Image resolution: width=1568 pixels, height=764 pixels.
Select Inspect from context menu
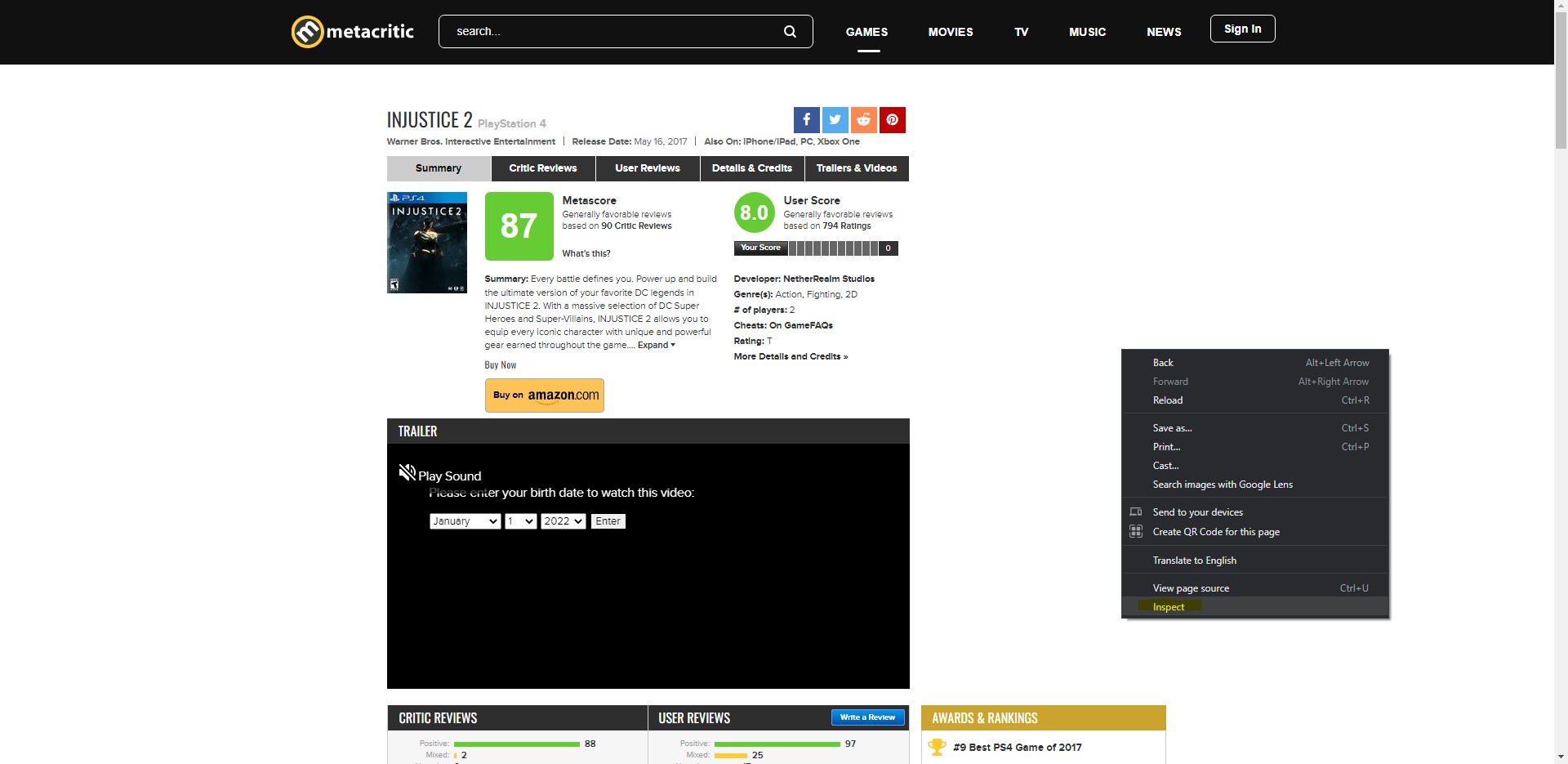[1255, 607]
